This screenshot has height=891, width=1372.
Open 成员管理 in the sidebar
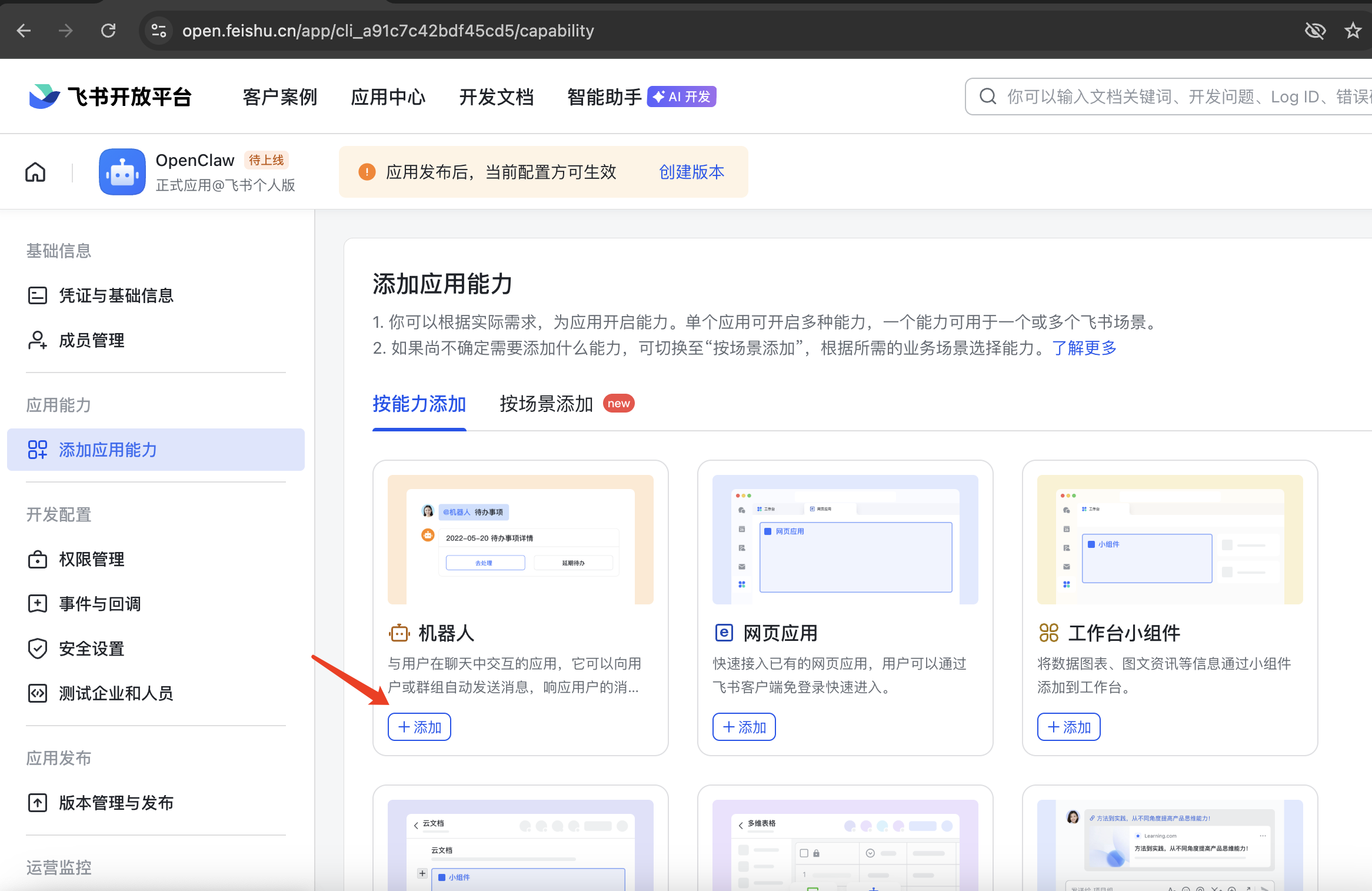tap(91, 340)
